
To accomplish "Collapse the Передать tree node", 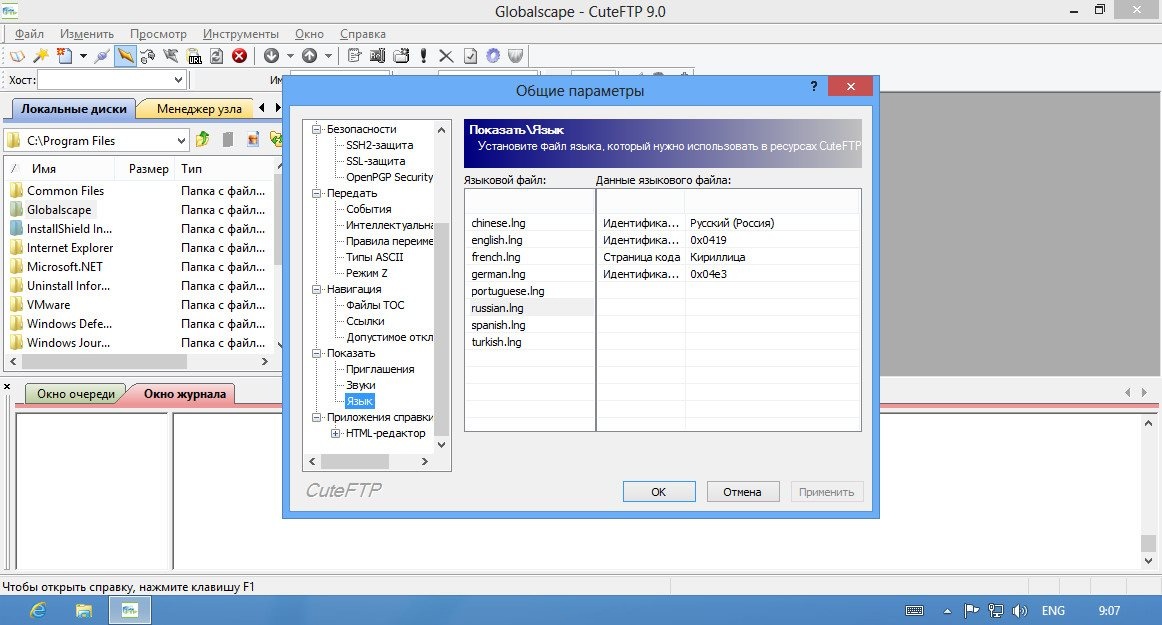I will coord(316,193).
